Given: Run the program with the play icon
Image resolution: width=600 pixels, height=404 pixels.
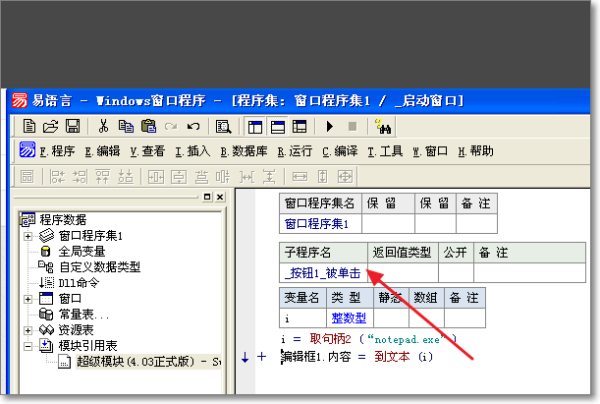Looking at the screenshot, I should (330, 127).
